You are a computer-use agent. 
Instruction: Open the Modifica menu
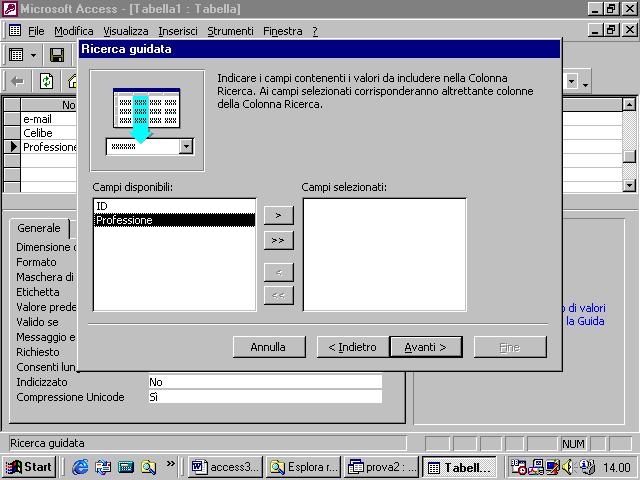(73, 31)
